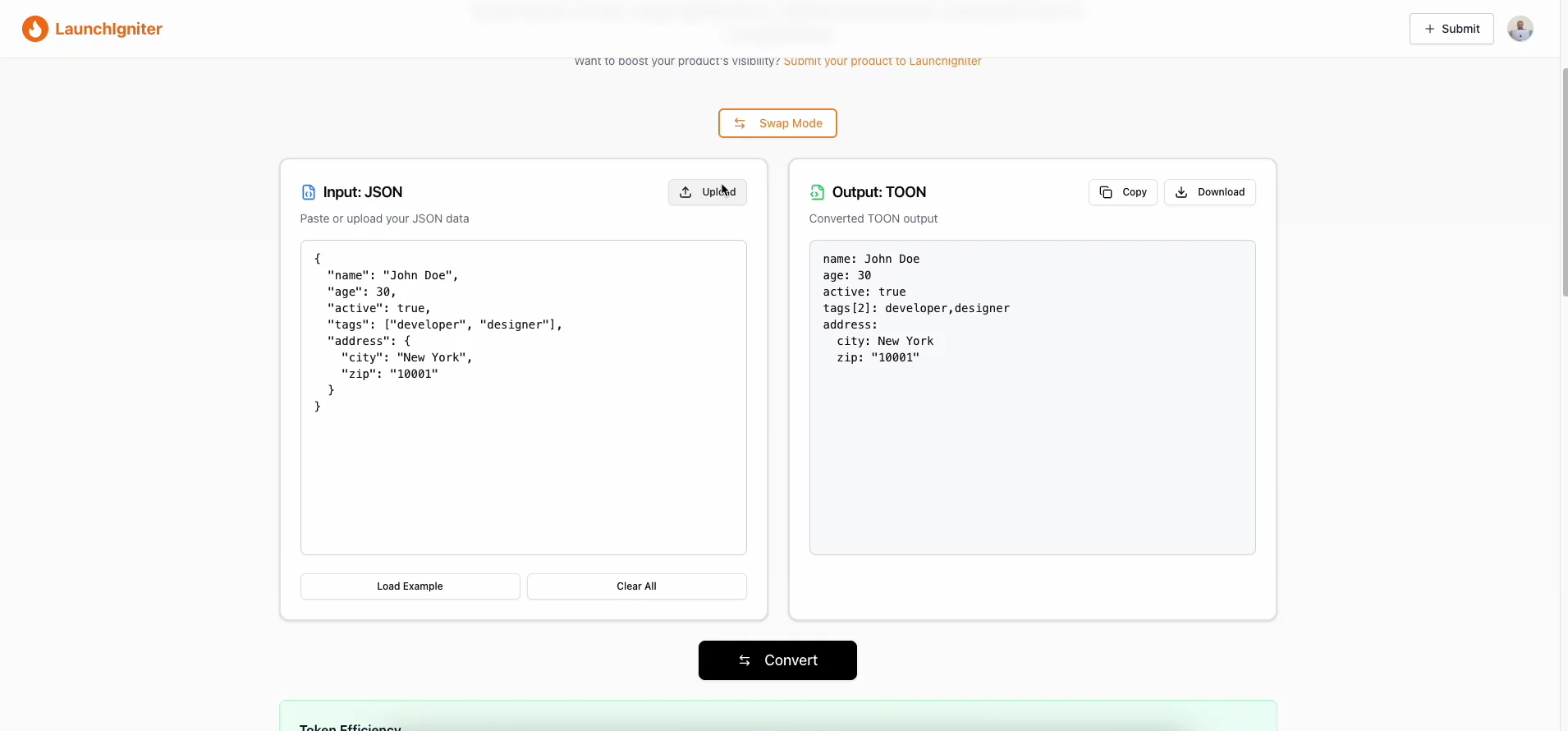Viewport: 1568px width, 731px height.
Task: Upload a JSON file via Upload button
Action: (708, 192)
